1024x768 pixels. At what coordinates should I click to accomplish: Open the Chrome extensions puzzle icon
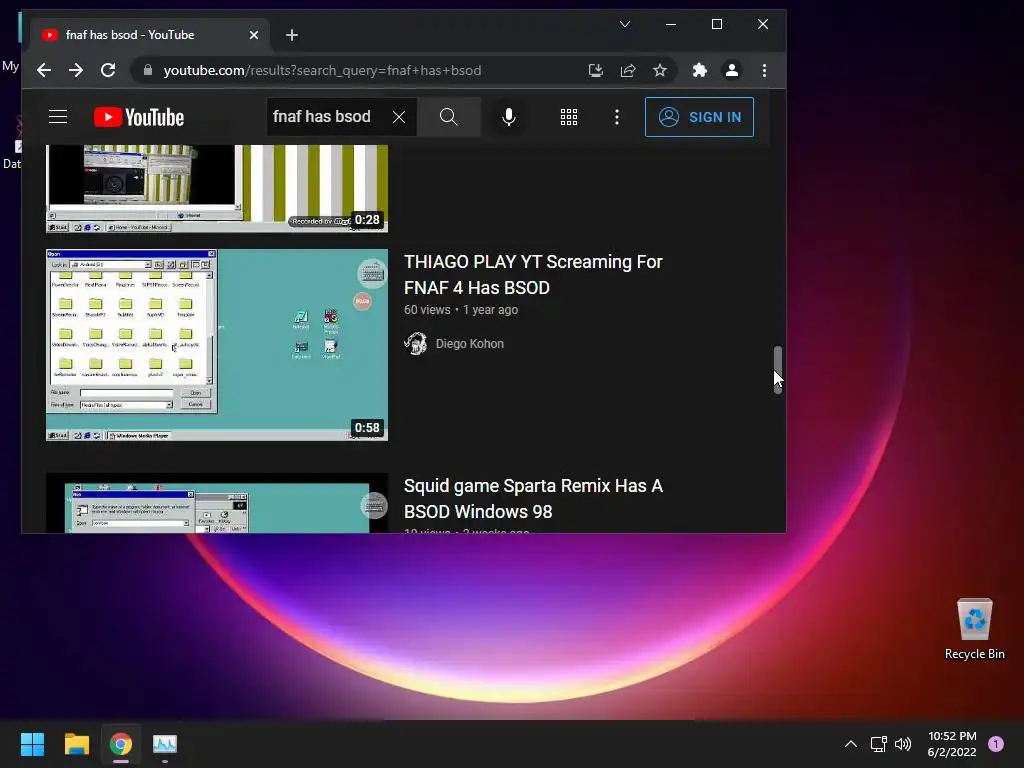pos(699,71)
